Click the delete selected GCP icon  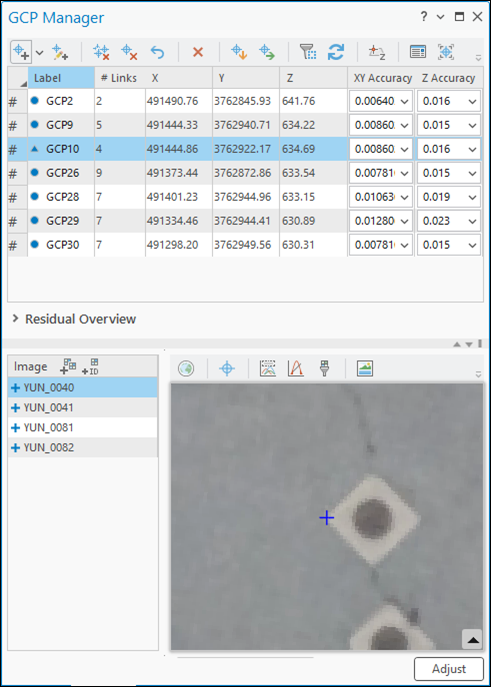pos(129,52)
